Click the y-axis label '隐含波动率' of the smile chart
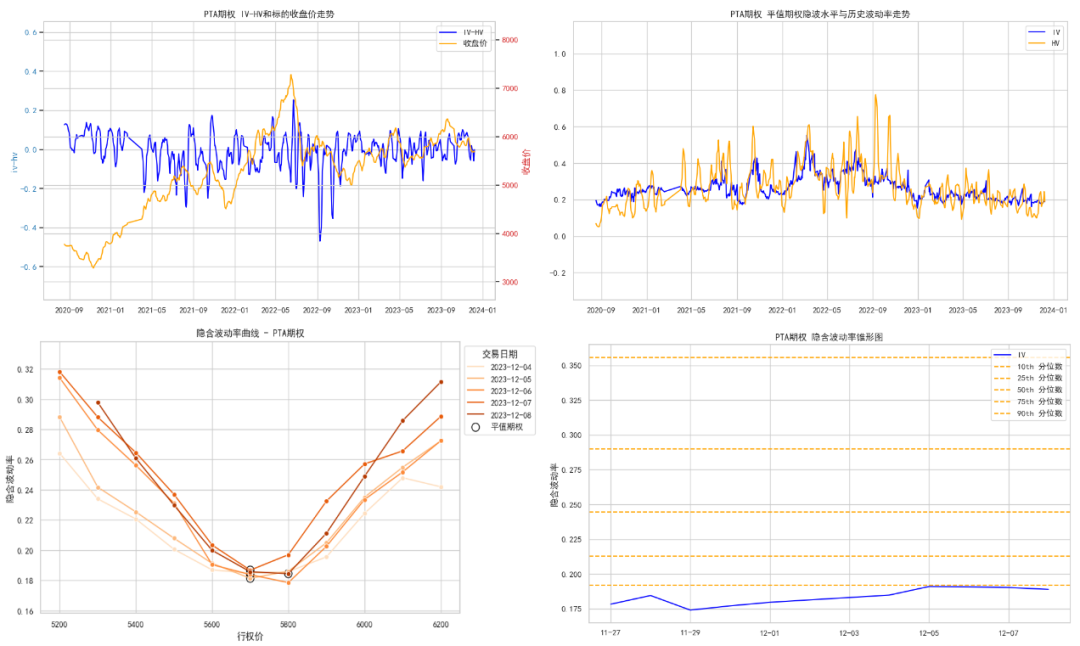This screenshot has width=1080, height=646. (10, 478)
